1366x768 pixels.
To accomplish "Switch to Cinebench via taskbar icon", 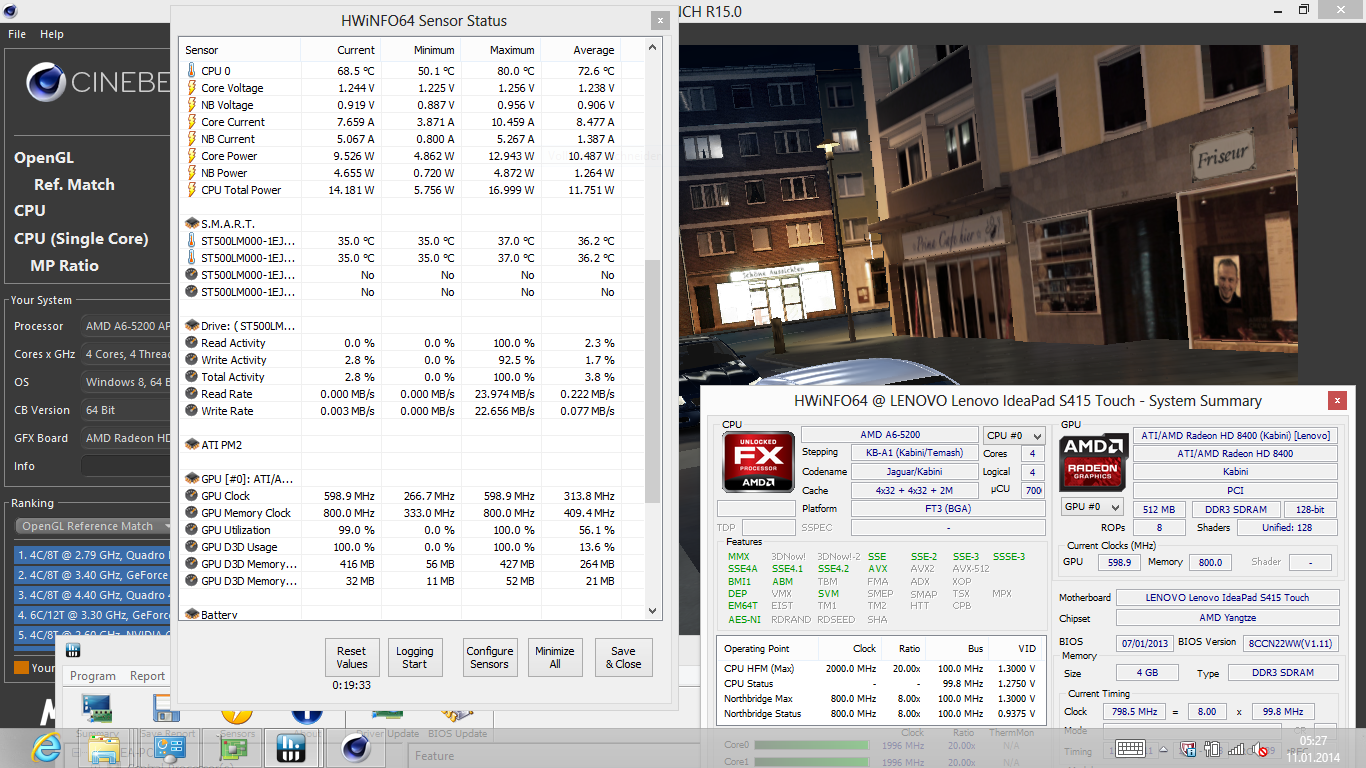I will click(355, 748).
